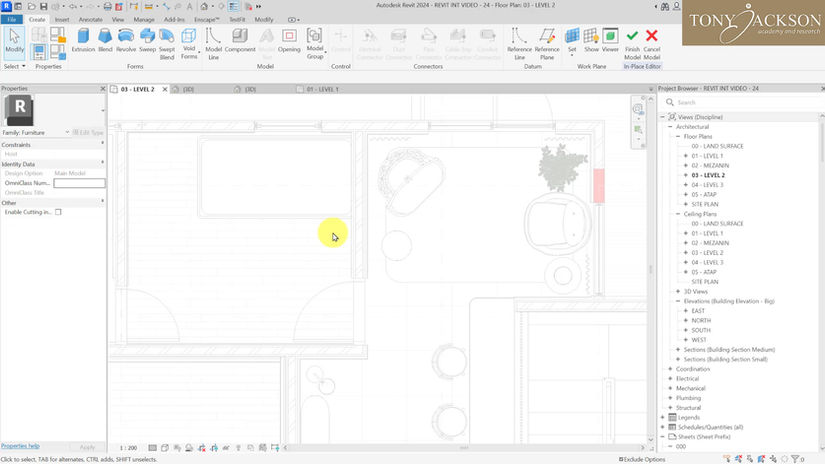Expand Sections (Building Section Medium)
This screenshot has width=825, height=464.
coord(678,349)
